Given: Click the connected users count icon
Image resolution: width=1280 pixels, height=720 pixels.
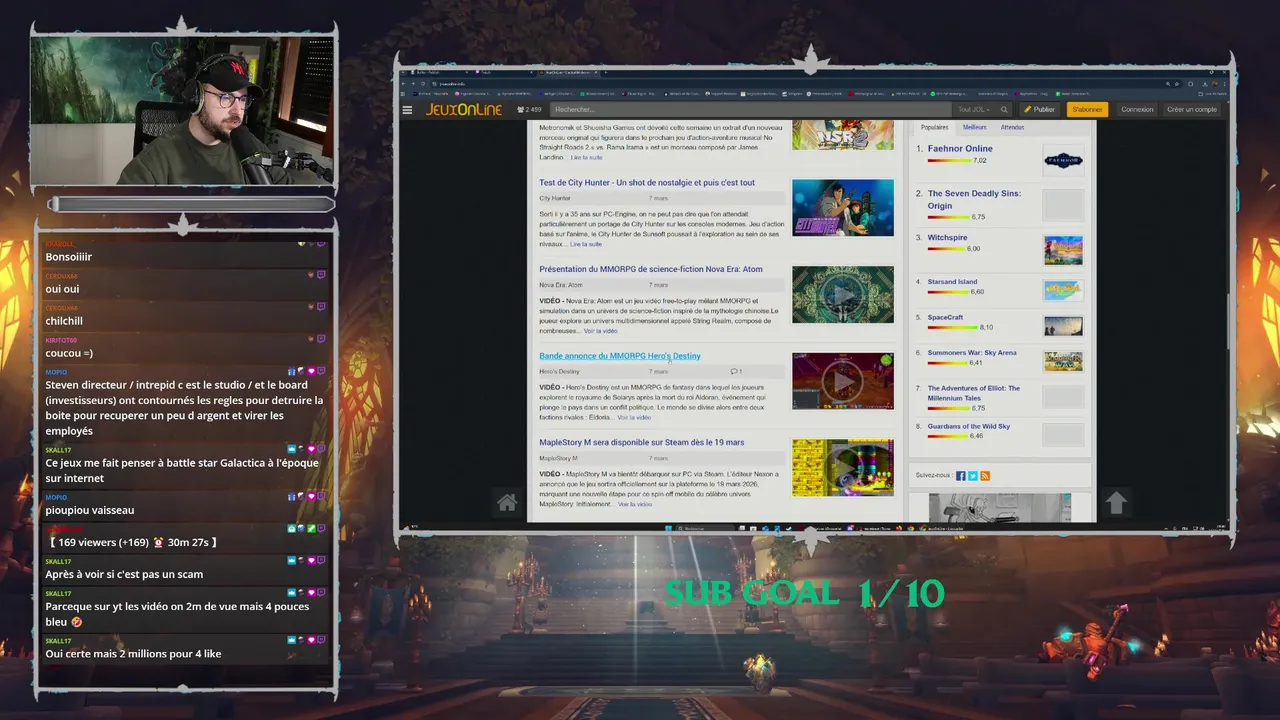Looking at the screenshot, I should pyautogui.click(x=521, y=110).
